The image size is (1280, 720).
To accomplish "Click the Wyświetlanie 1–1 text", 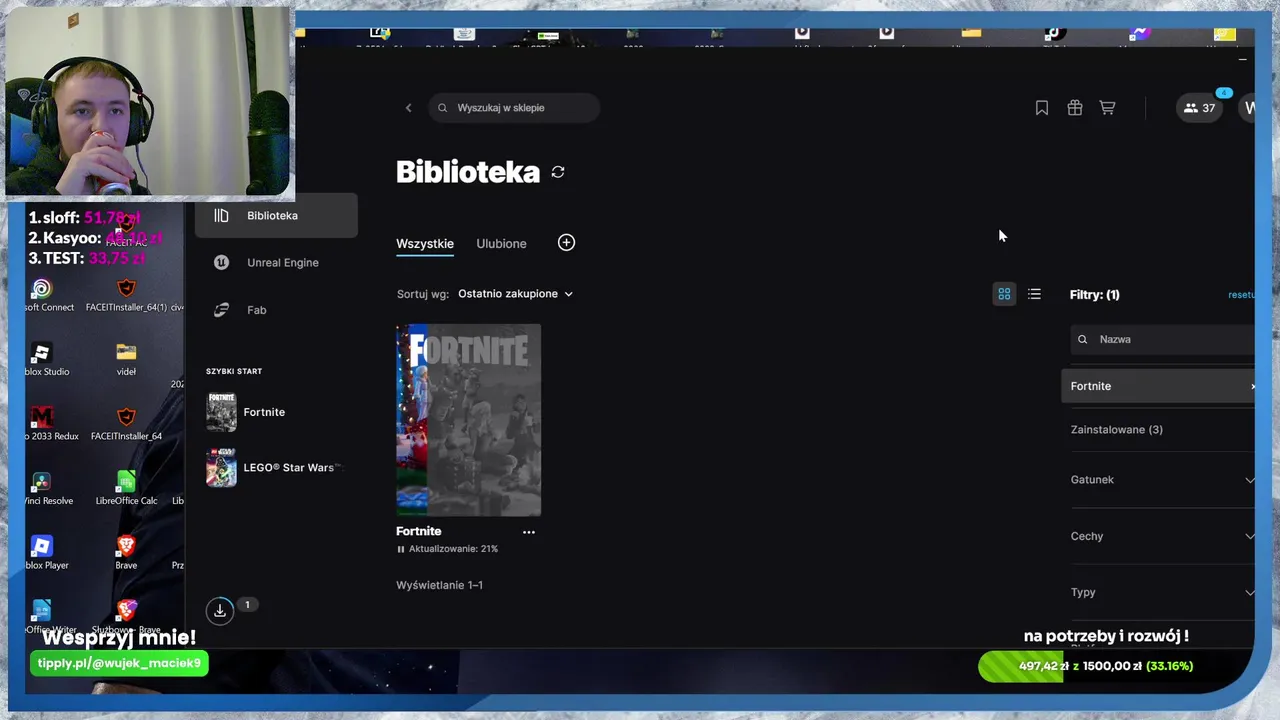I will [439, 585].
